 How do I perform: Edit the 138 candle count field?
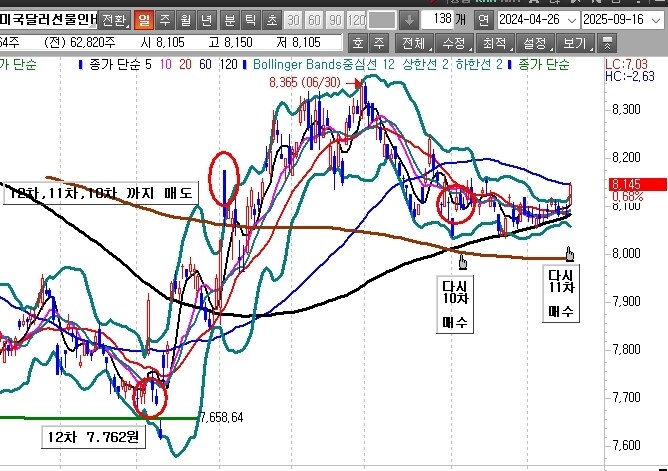(x=438, y=20)
